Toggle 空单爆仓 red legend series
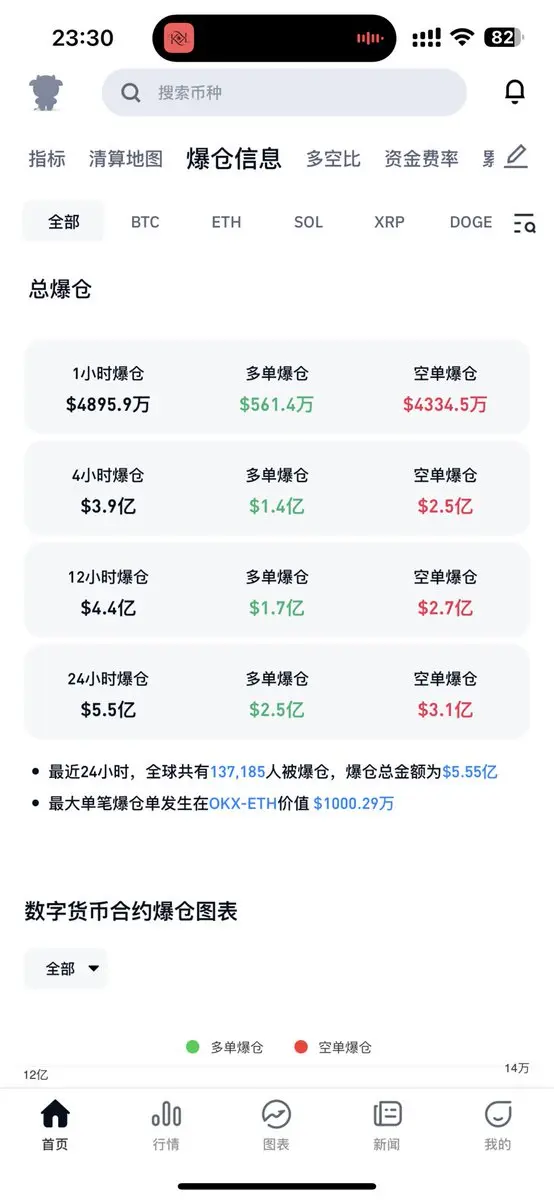The width and height of the screenshot is (554, 1200). (x=333, y=1047)
